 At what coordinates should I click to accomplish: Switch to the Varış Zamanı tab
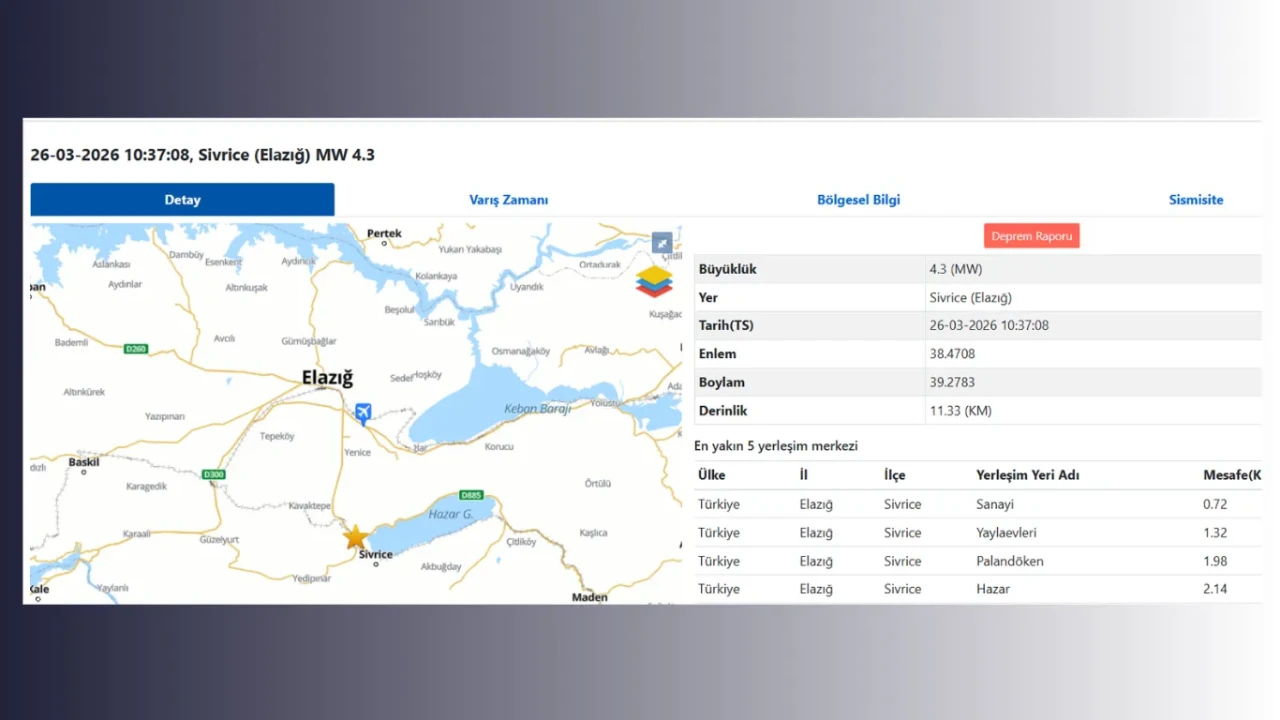click(508, 200)
